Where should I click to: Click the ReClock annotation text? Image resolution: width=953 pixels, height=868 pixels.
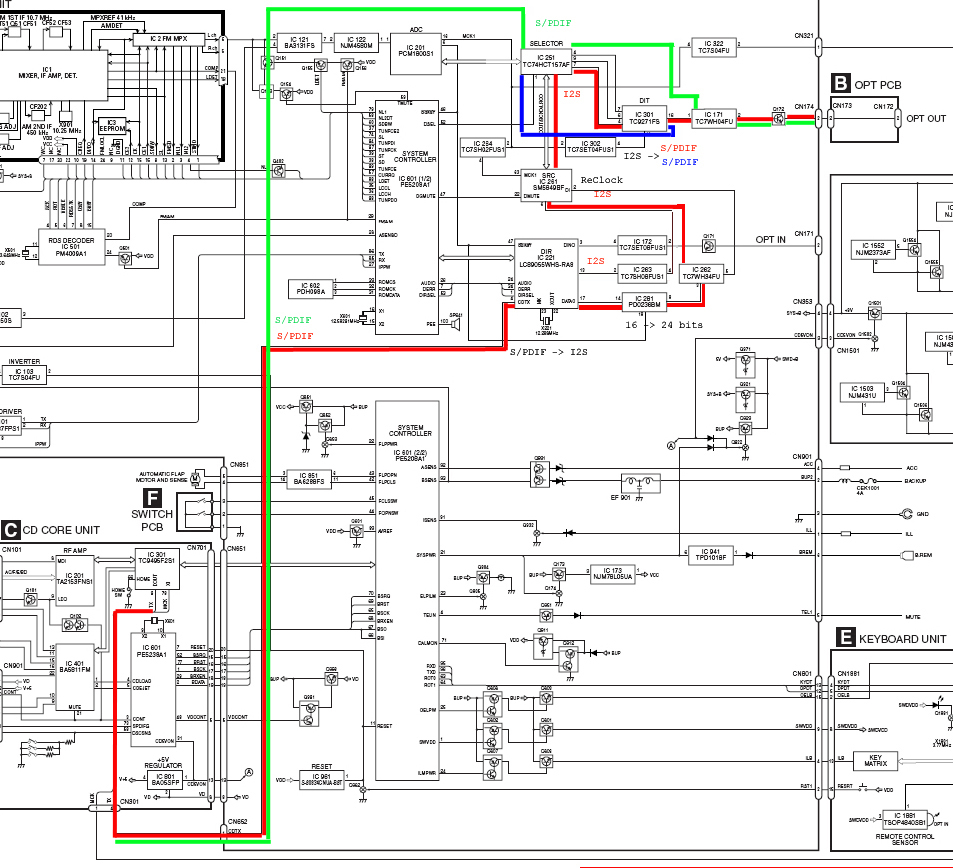tap(602, 181)
